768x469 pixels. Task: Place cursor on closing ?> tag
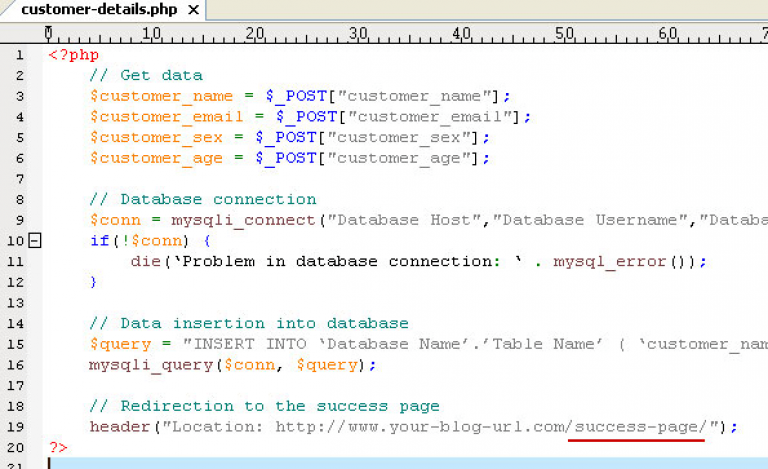pos(58,447)
